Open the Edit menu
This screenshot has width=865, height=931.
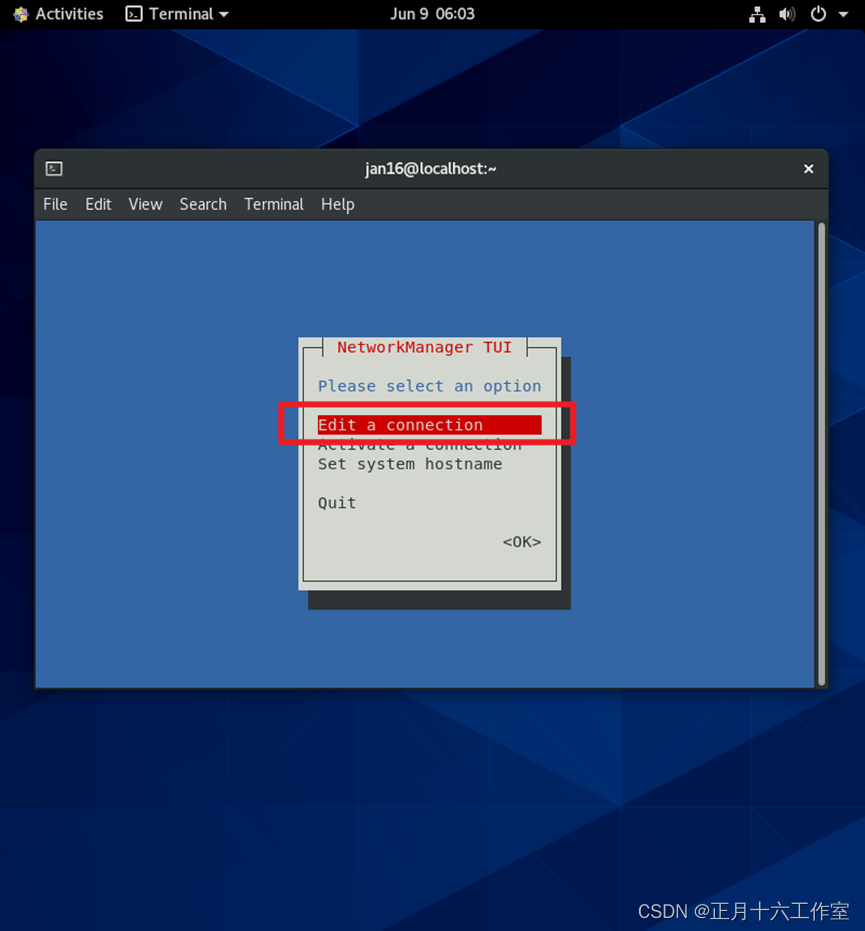coord(98,204)
